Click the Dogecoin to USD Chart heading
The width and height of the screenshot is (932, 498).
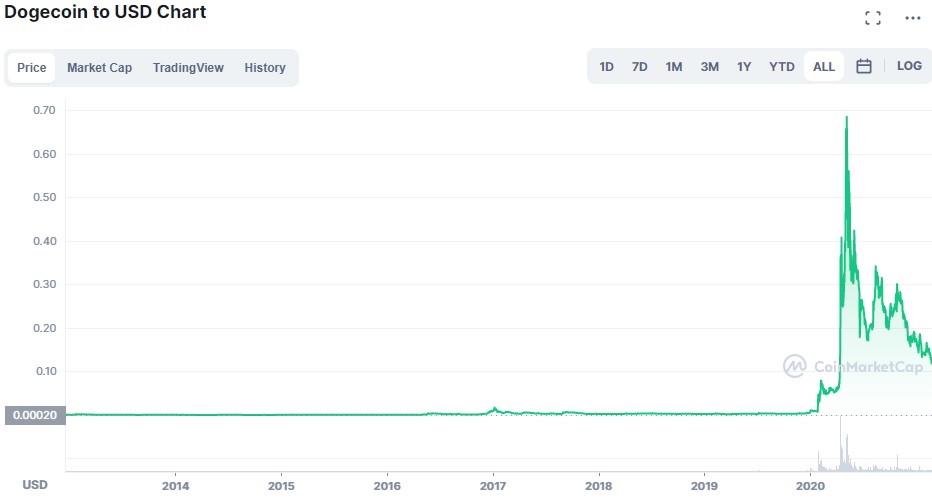pyautogui.click(x=105, y=12)
